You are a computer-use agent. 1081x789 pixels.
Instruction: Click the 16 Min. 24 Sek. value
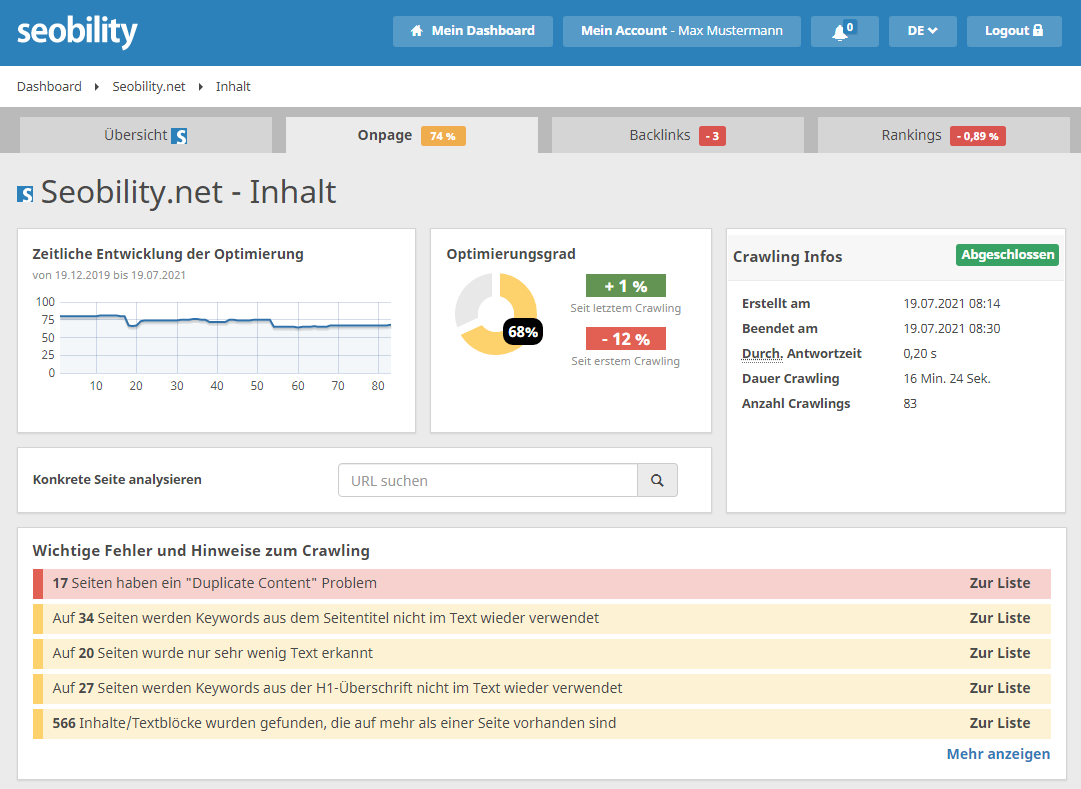pos(947,379)
